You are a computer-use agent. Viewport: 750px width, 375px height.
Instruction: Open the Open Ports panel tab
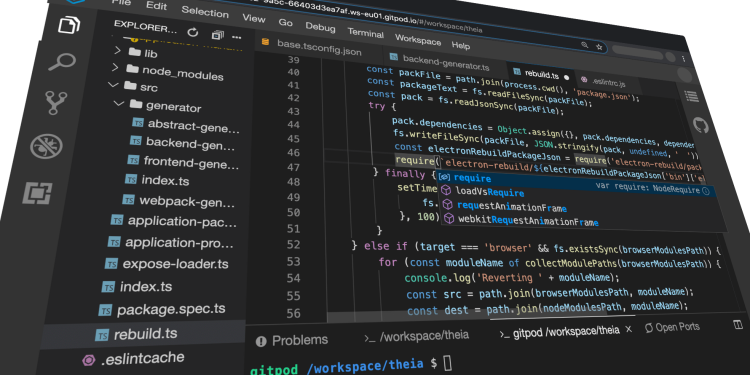(x=672, y=327)
